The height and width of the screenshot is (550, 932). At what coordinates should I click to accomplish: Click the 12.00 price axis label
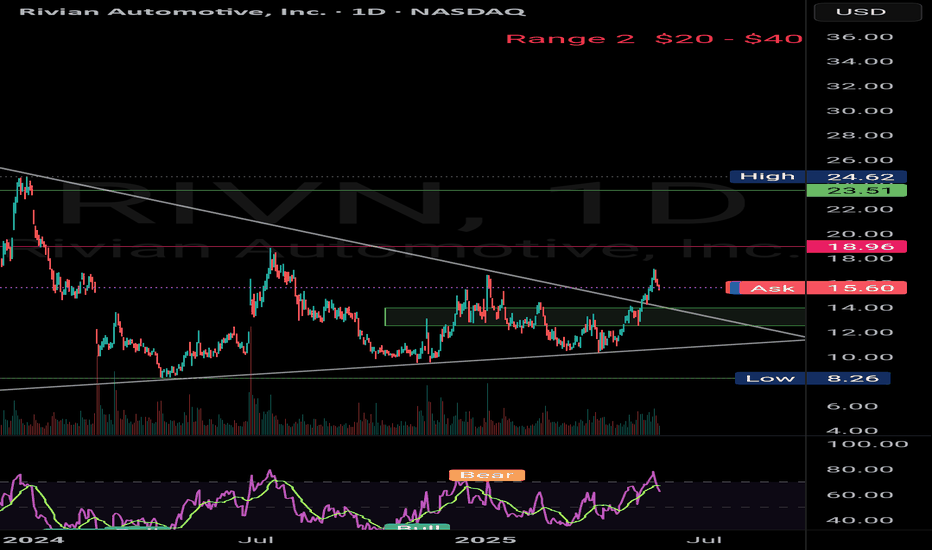(860, 332)
